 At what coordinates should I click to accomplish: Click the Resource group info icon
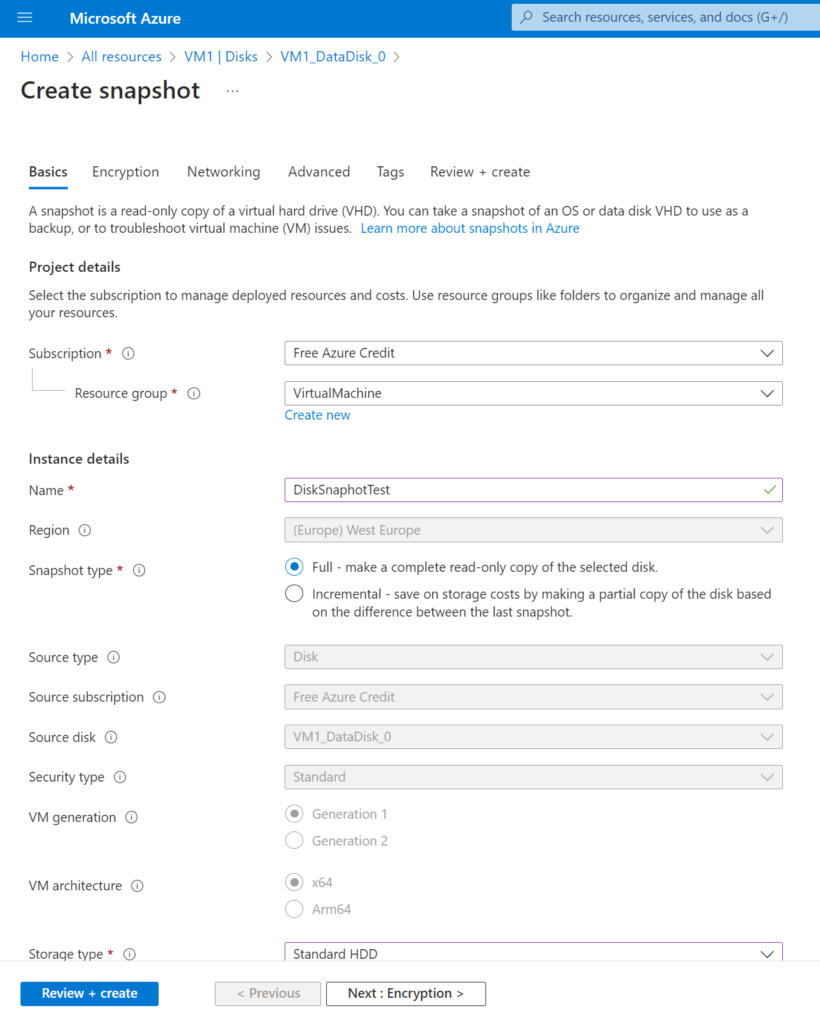194,394
